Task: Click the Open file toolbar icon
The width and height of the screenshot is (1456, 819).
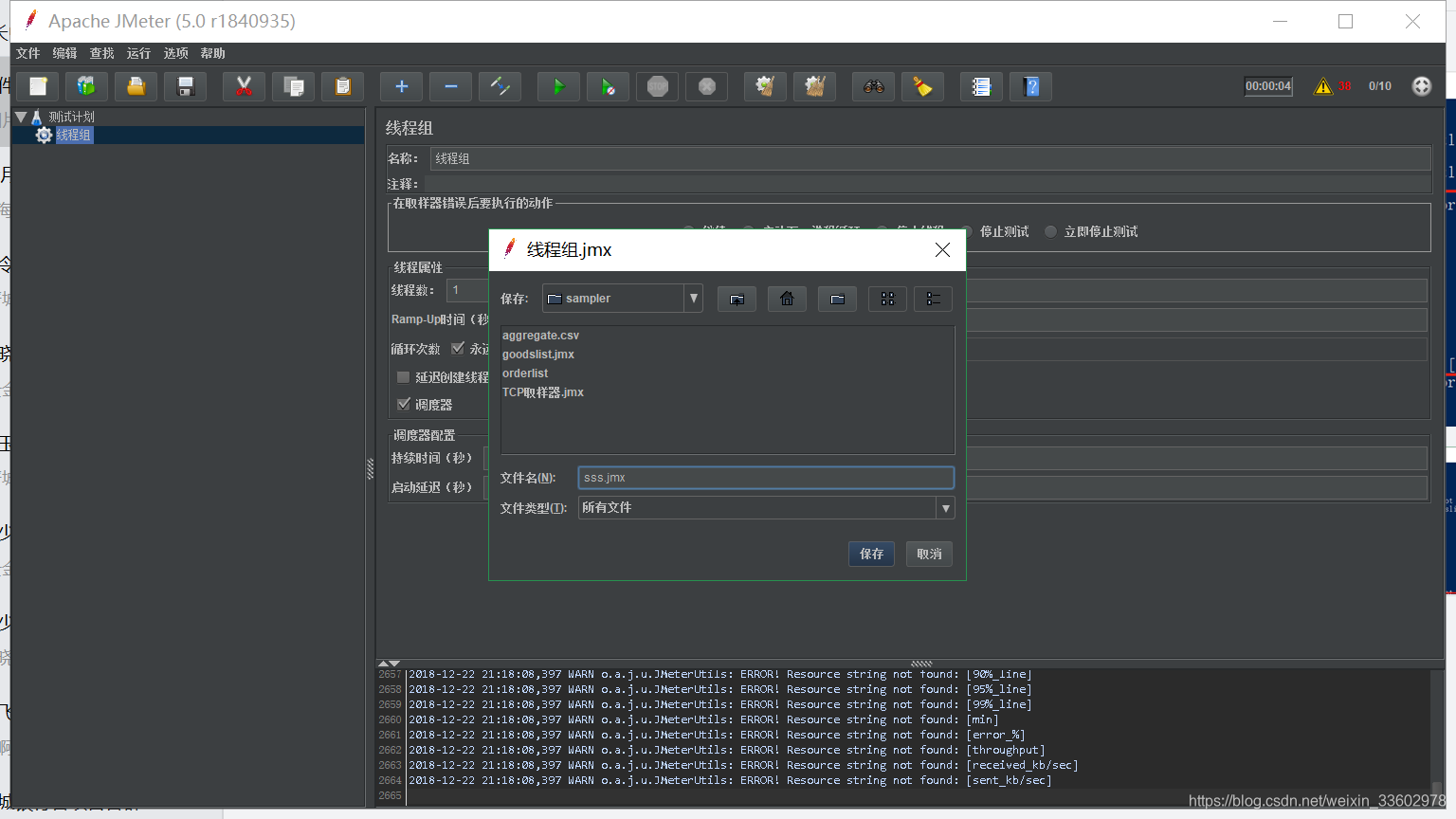Action: click(x=136, y=86)
